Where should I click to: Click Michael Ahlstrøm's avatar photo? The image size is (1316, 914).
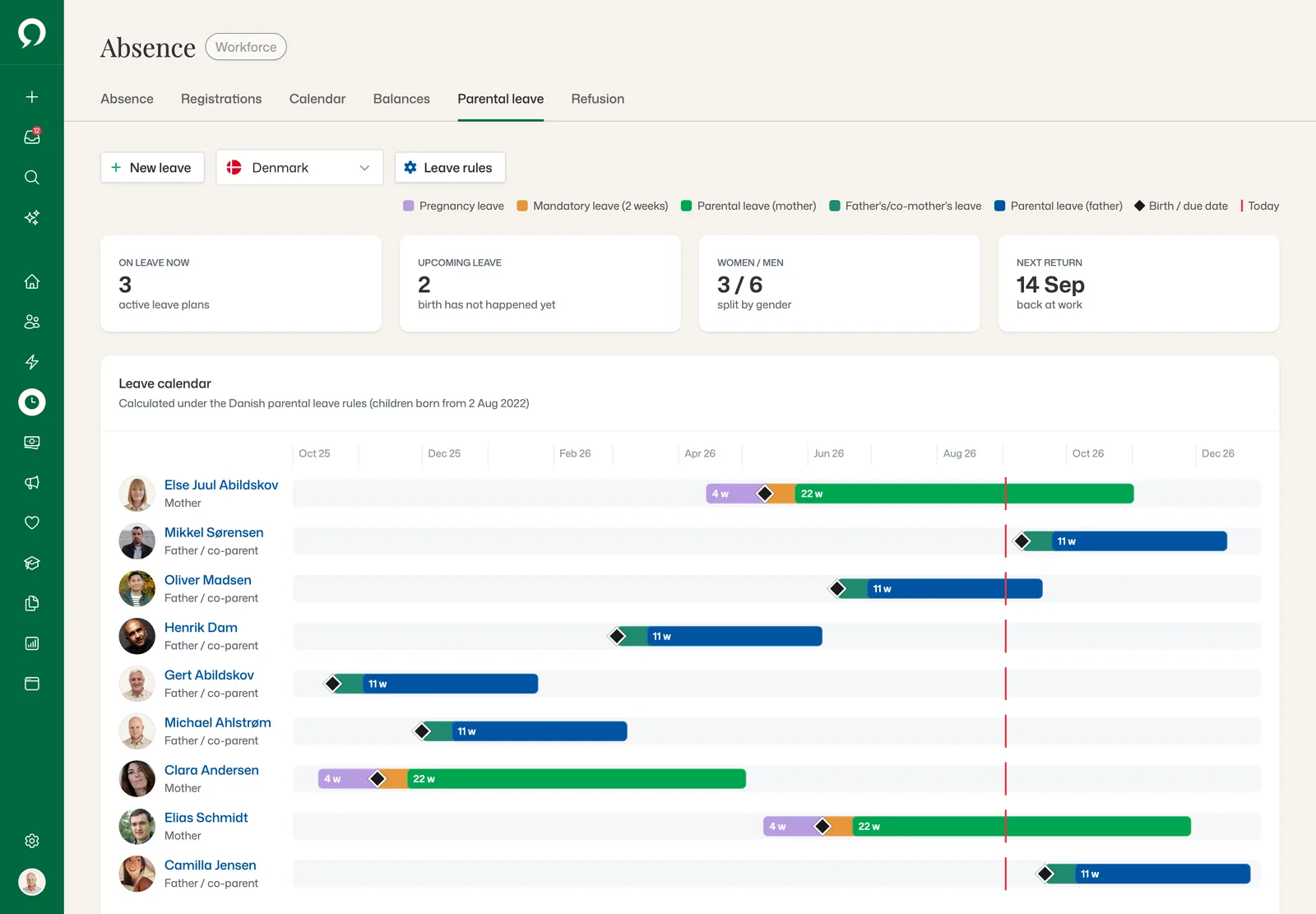click(137, 731)
